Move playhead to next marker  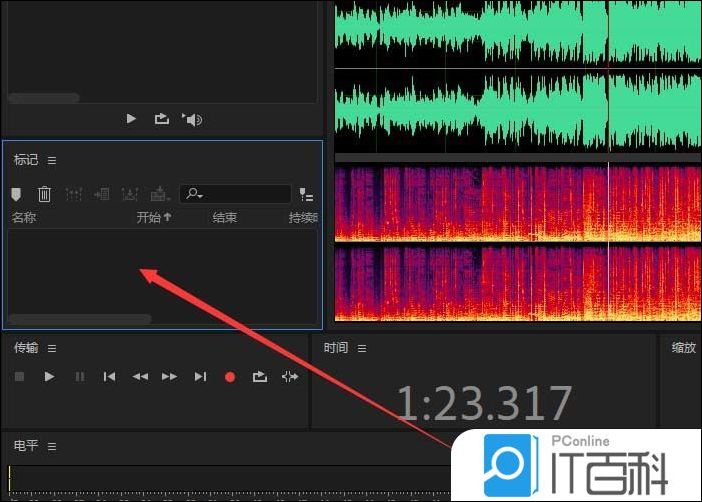tap(200, 377)
